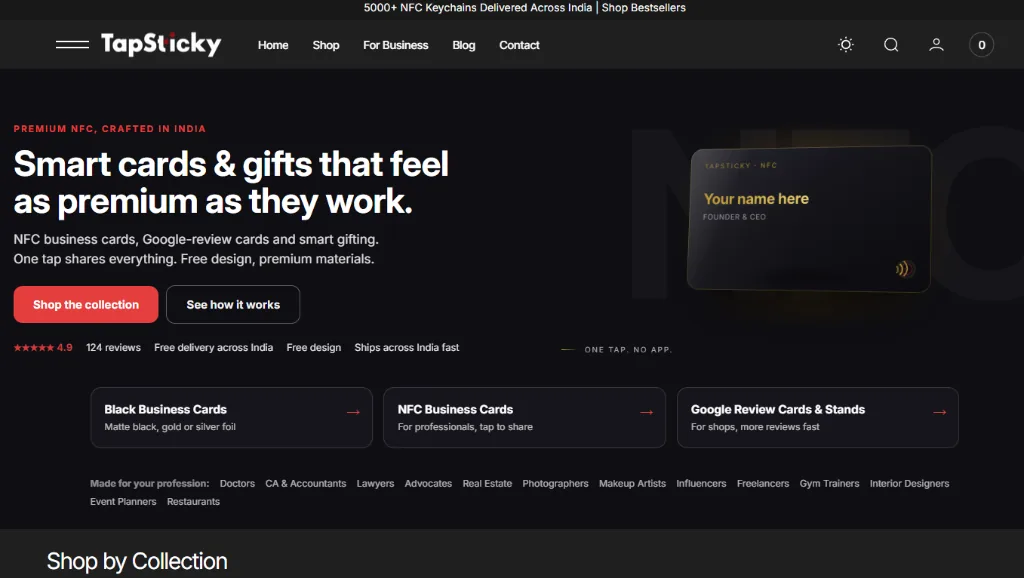Image resolution: width=1024 pixels, height=578 pixels.
Task: Click Shop Bestsellers in announcement bar
Action: pyautogui.click(x=643, y=8)
